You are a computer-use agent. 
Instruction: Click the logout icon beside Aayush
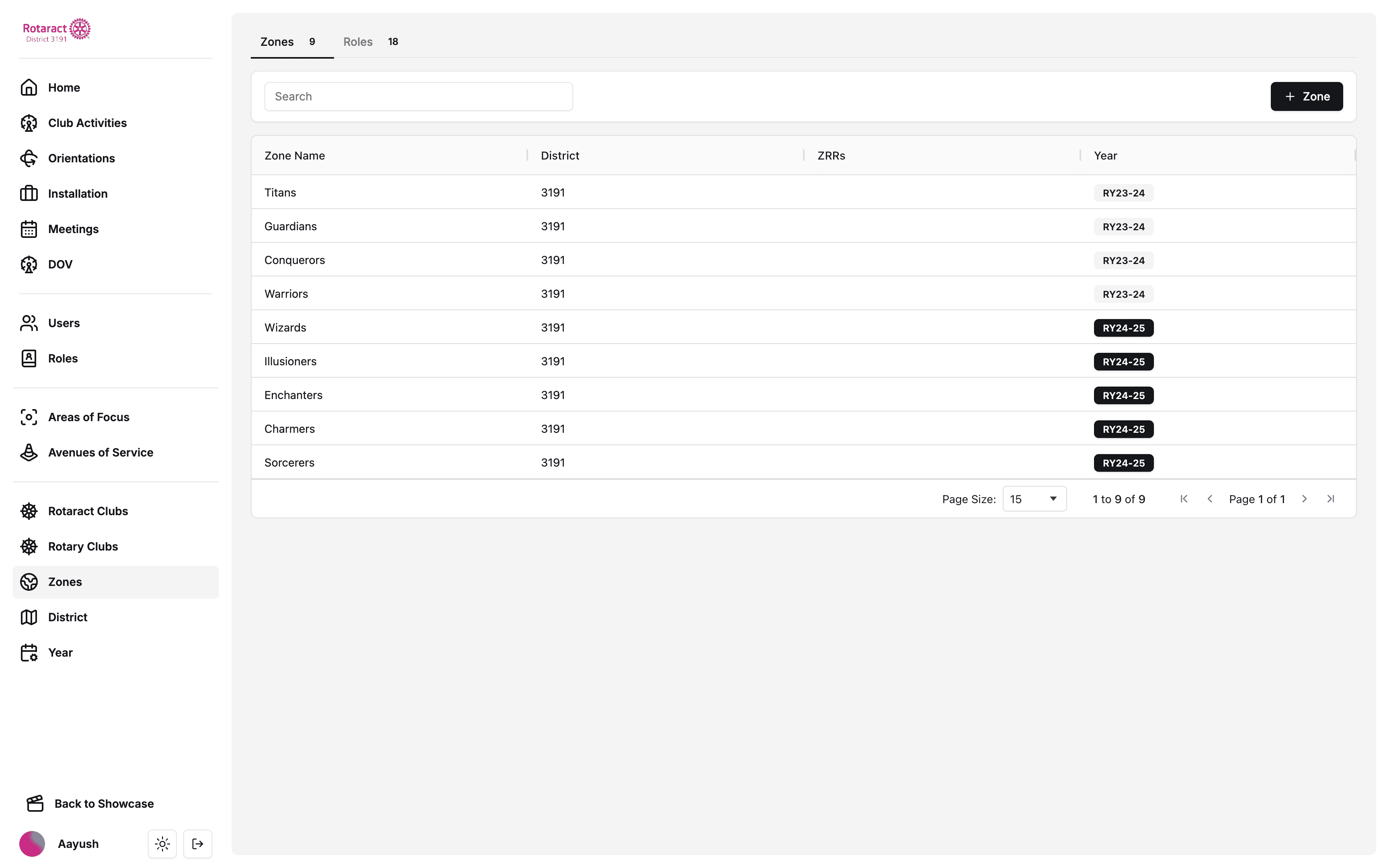[x=197, y=843]
